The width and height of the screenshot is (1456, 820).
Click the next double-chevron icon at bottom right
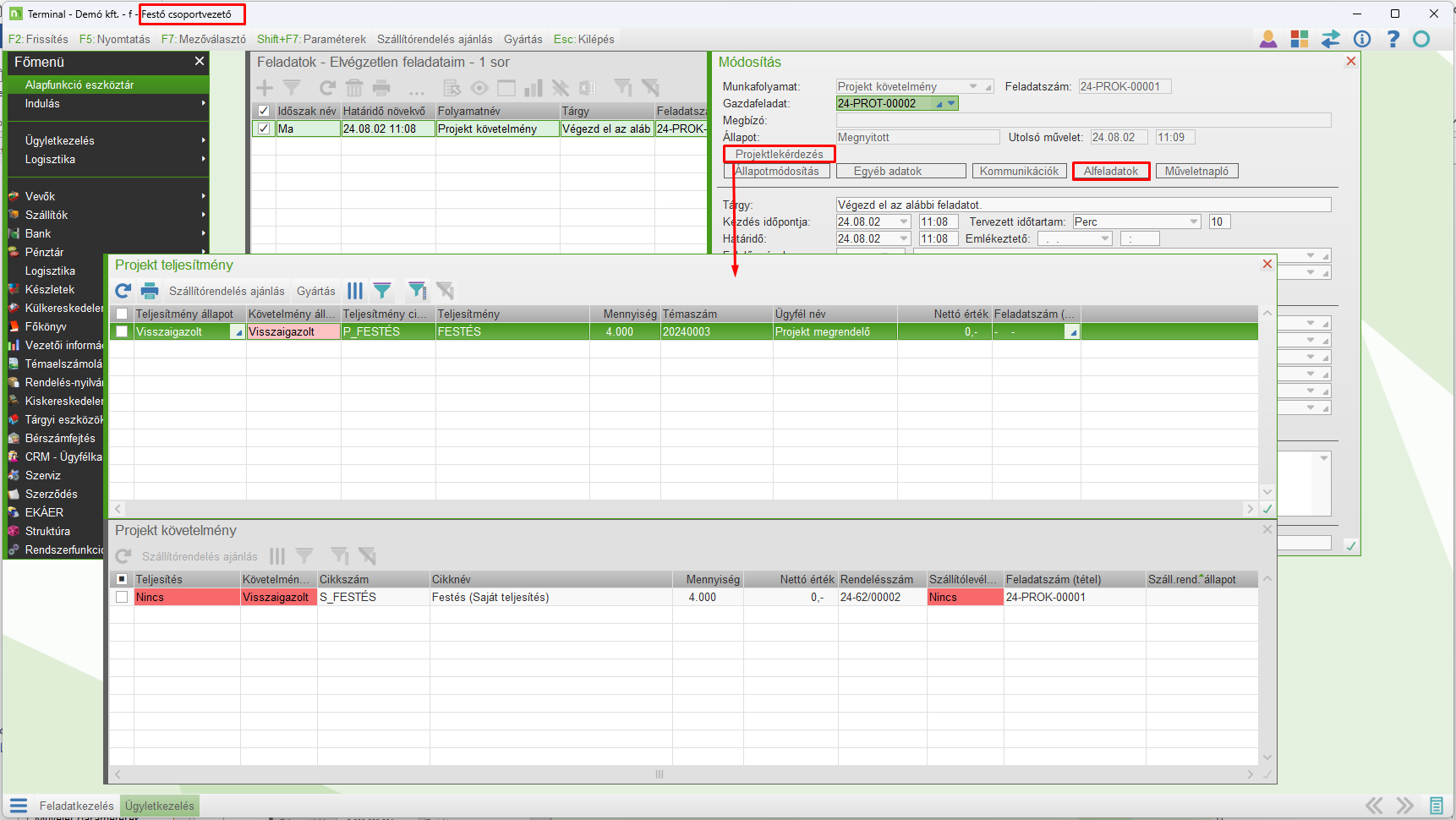click(x=1404, y=806)
